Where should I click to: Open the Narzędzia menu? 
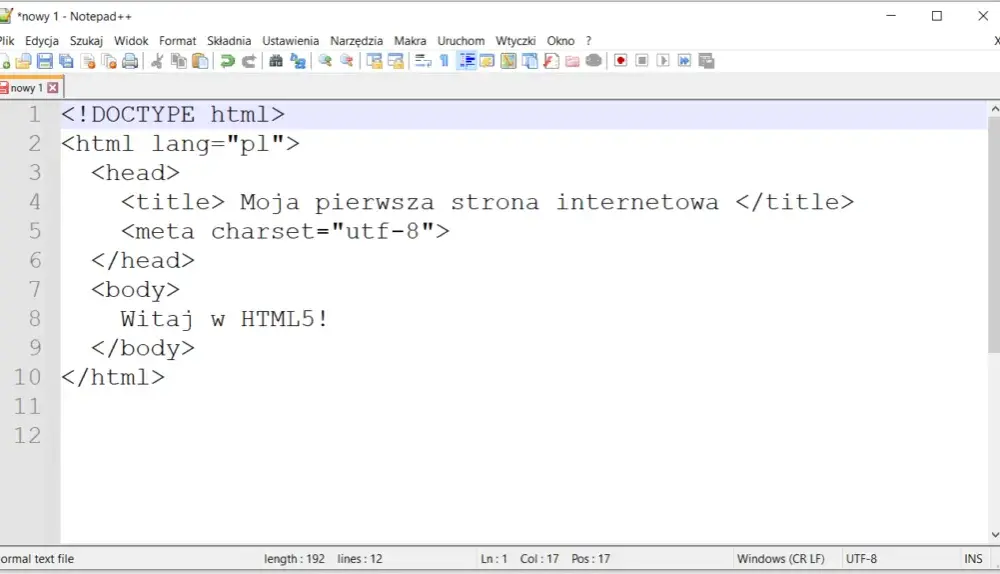tap(357, 41)
